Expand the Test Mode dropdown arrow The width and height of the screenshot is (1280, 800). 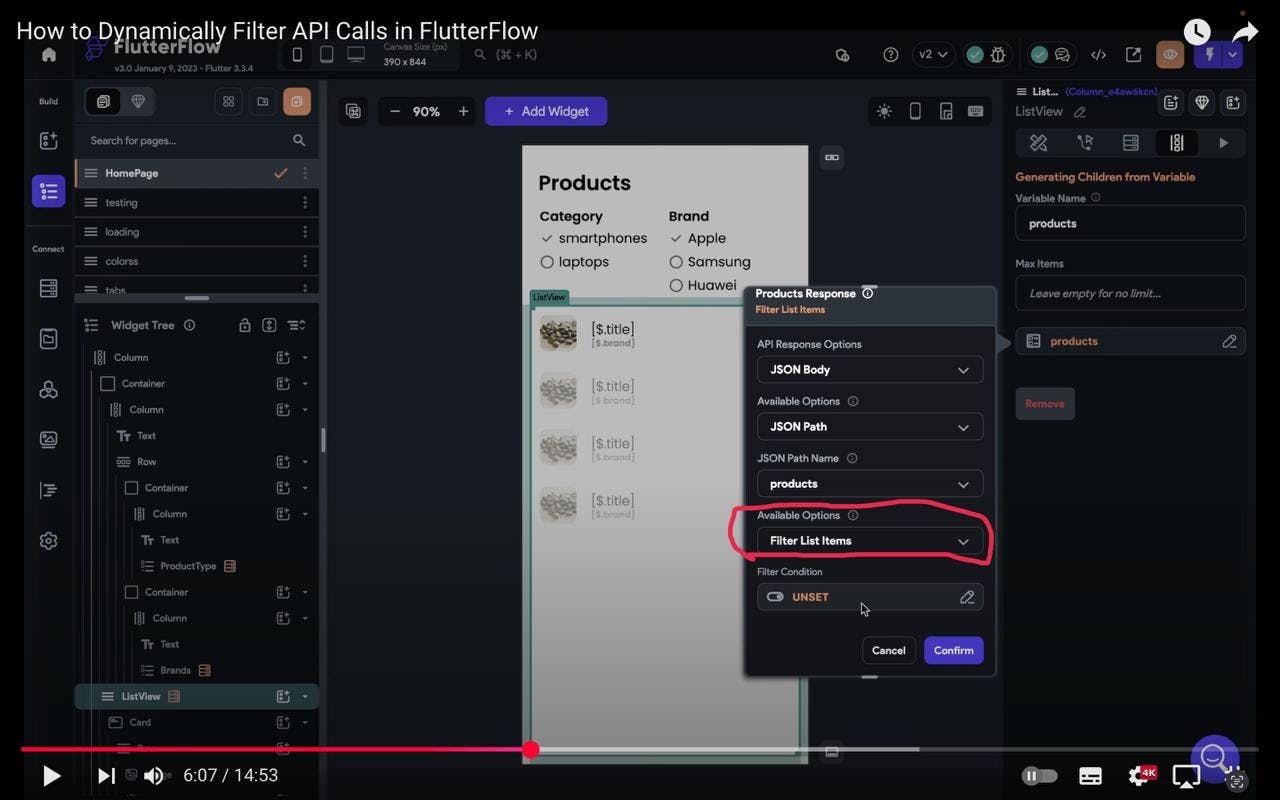1233,55
